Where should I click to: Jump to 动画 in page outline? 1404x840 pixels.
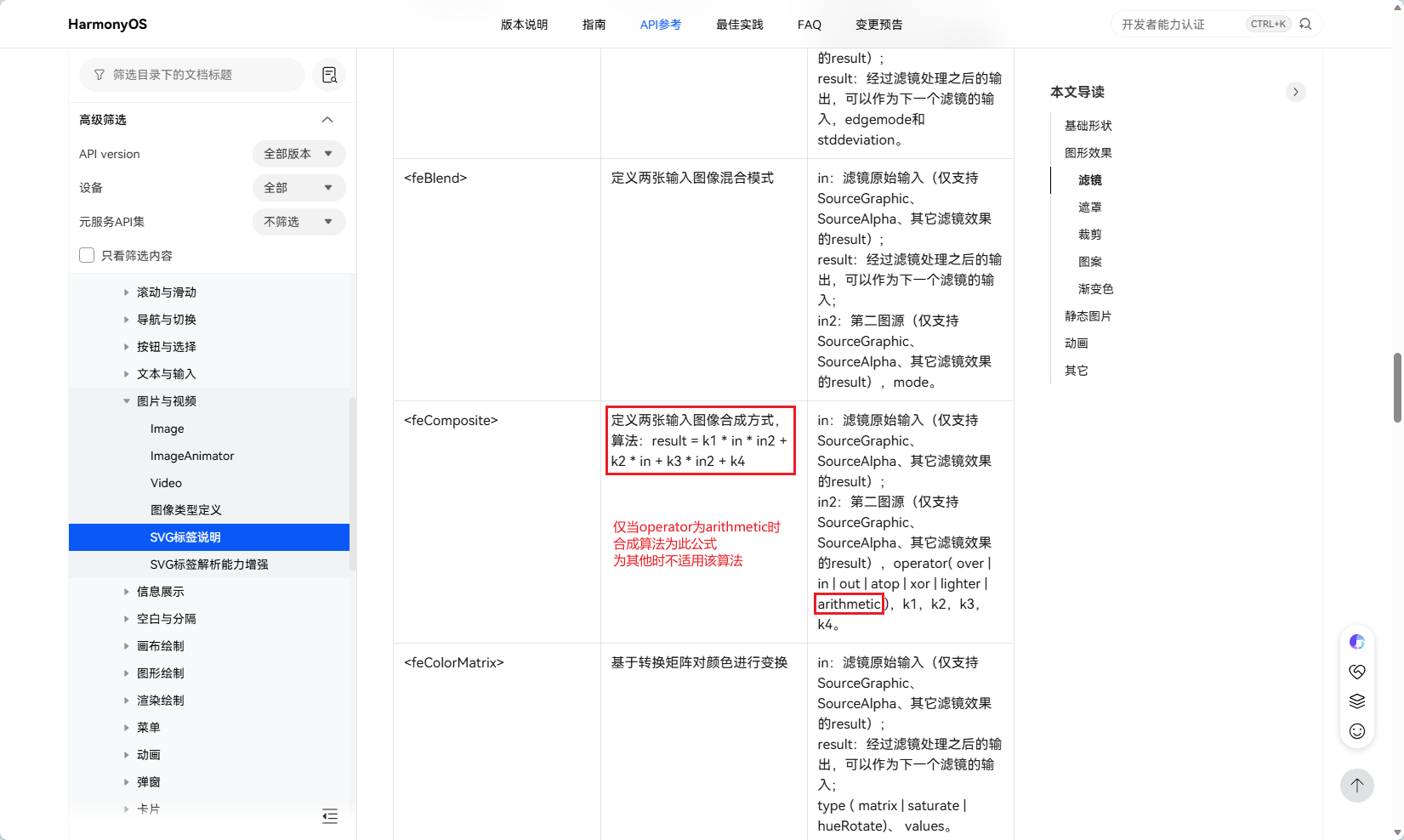[x=1076, y=343]
